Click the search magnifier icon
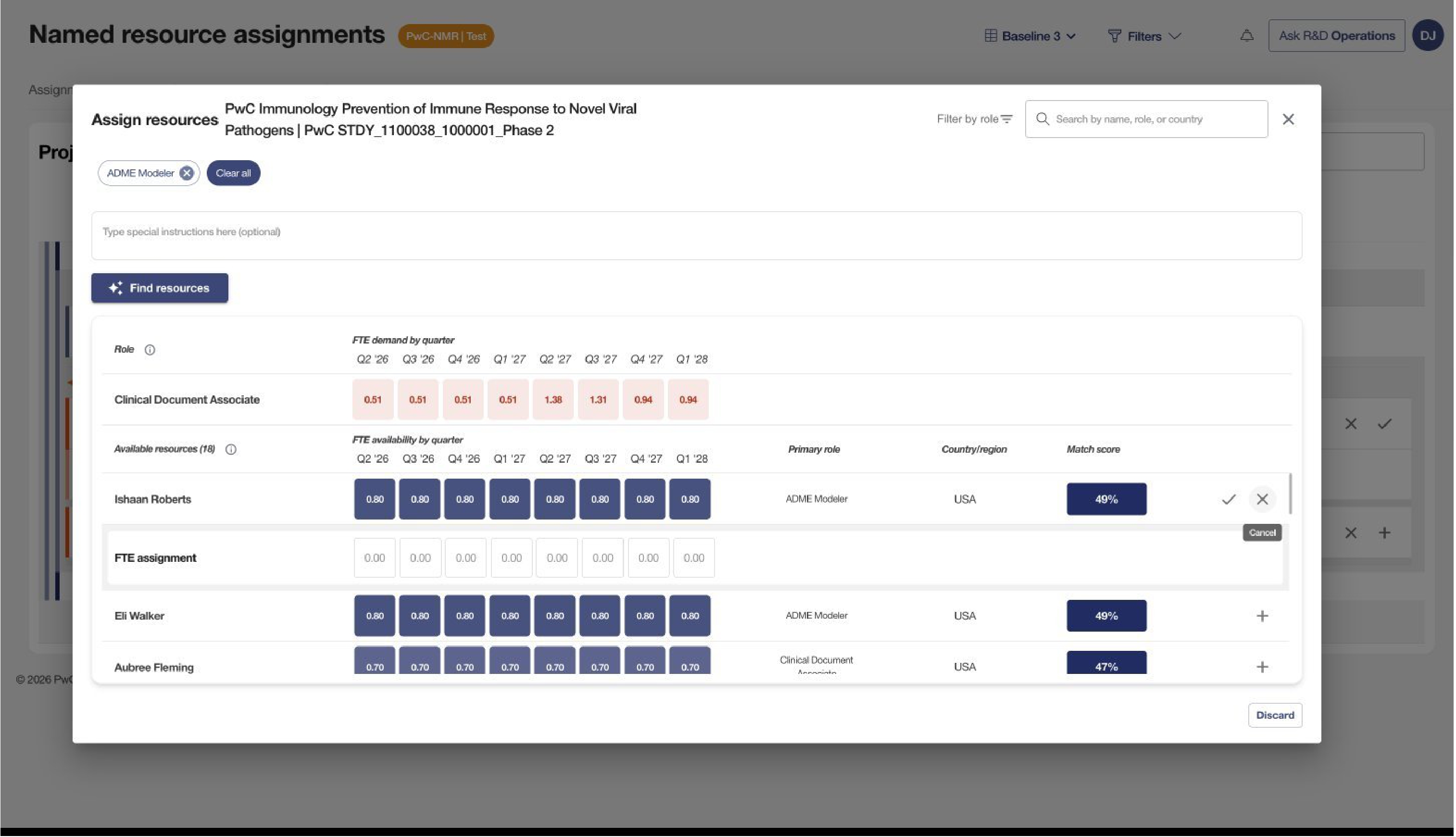1456x837 pixels. tap(1042, 119)
